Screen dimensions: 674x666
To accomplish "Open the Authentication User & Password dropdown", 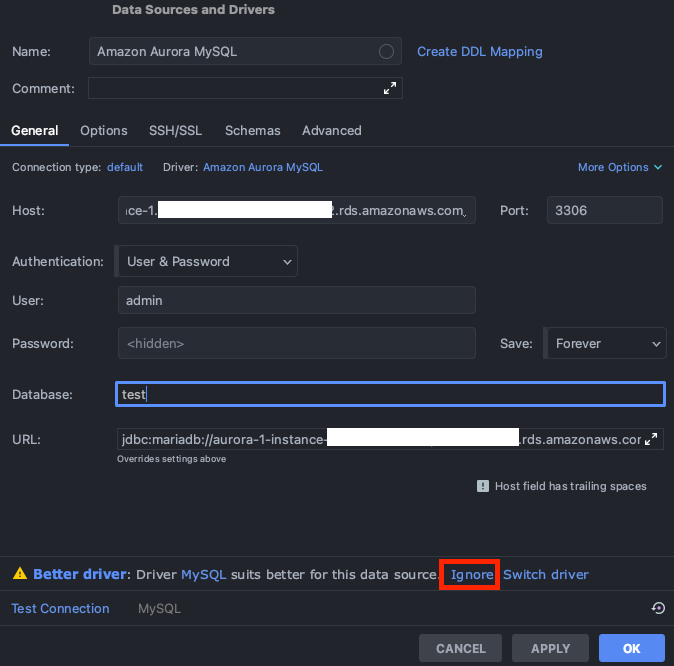I will [208, 261].
